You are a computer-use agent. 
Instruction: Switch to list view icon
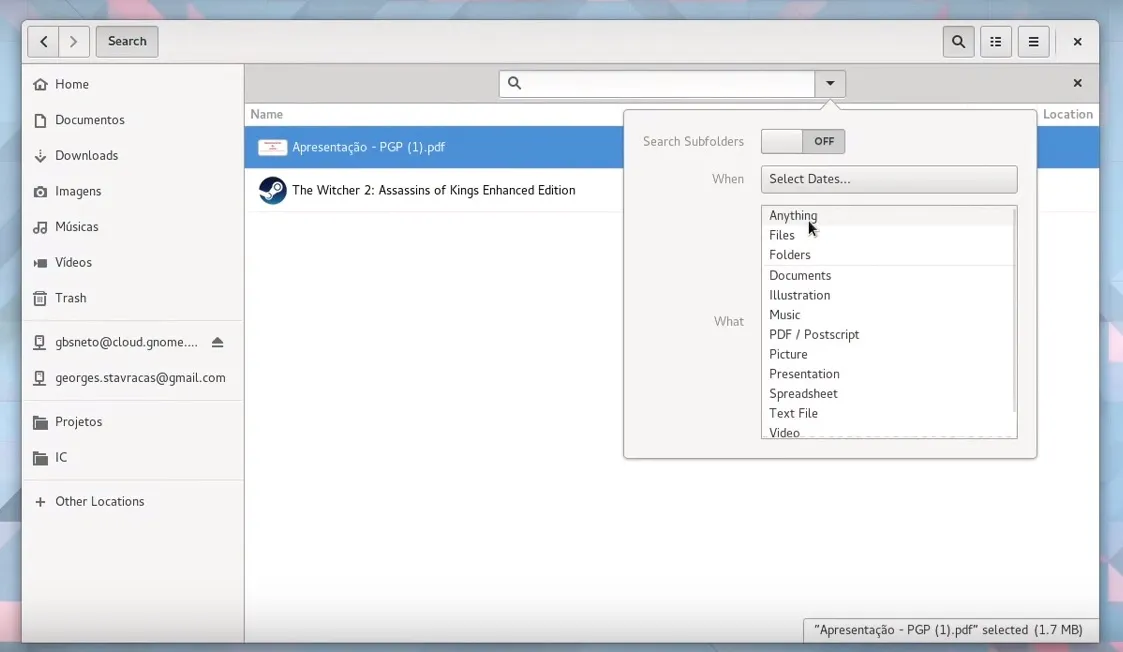pyautogui.click(x=996, y=41)
